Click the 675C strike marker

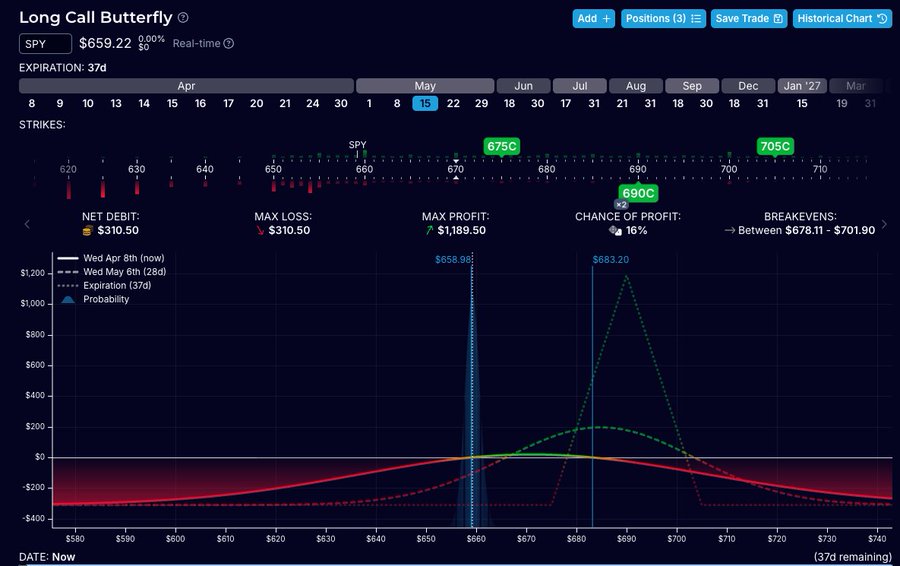(501, 146)
